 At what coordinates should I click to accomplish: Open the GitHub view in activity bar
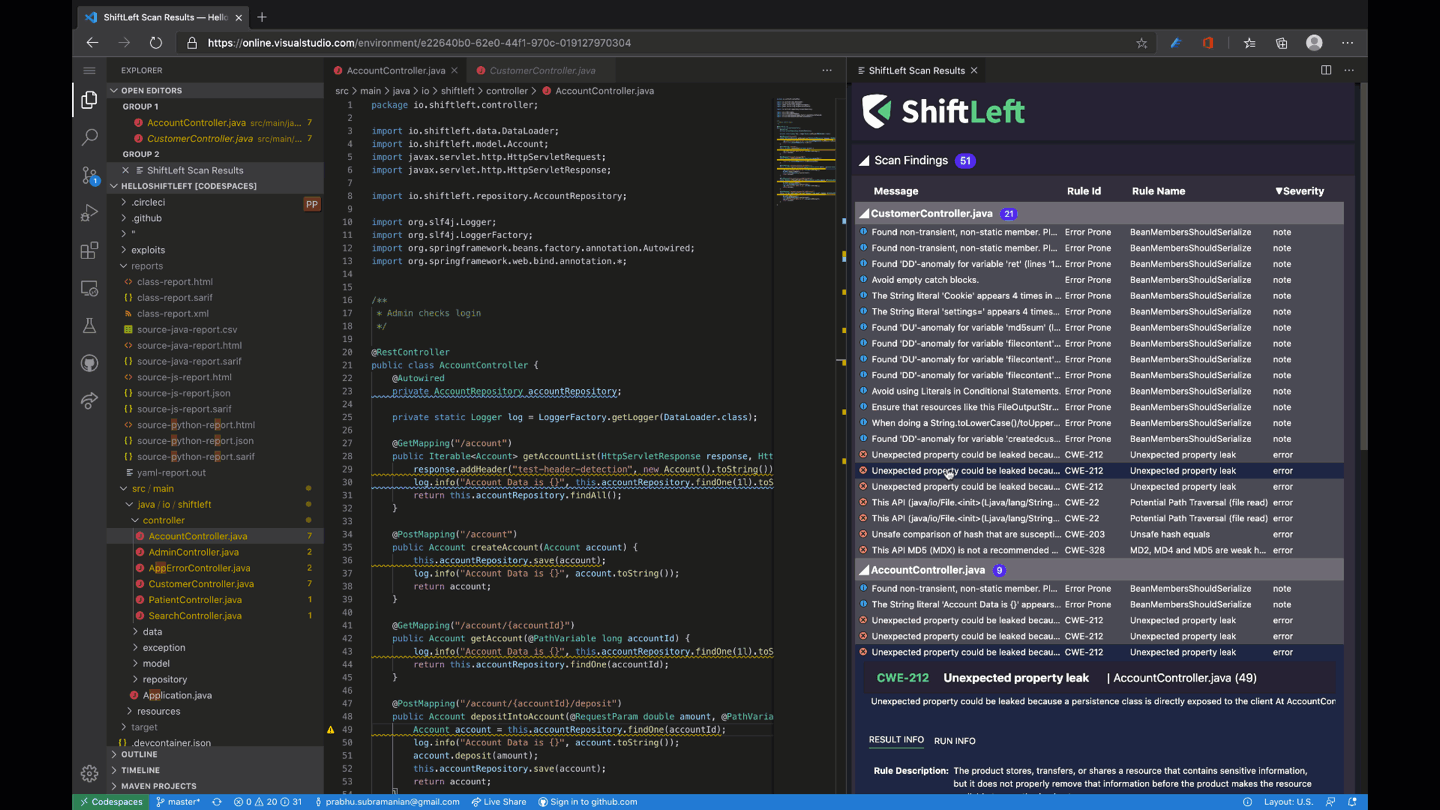(89, 363)
